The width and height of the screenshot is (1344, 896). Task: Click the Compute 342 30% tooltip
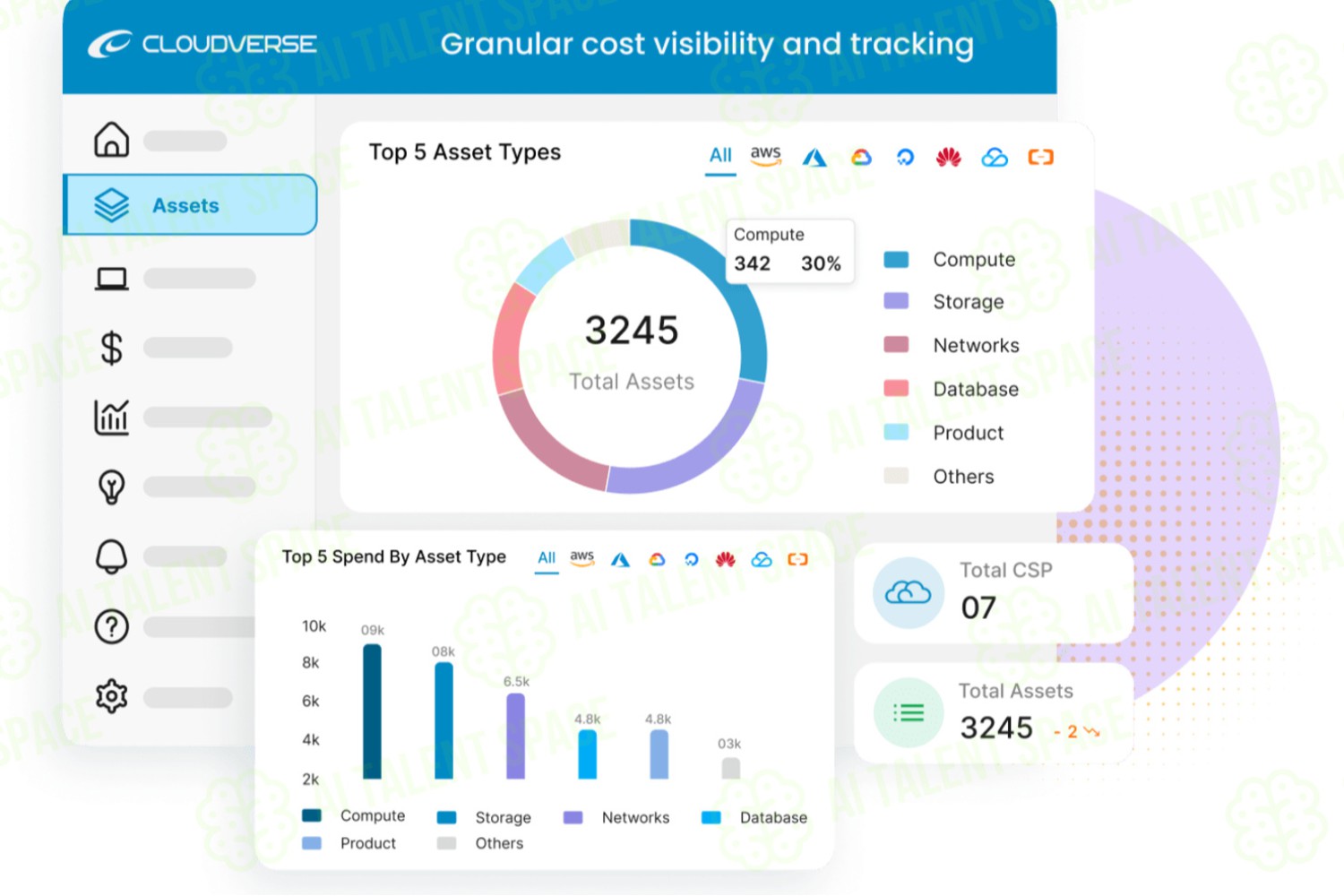tap(789, 251)
